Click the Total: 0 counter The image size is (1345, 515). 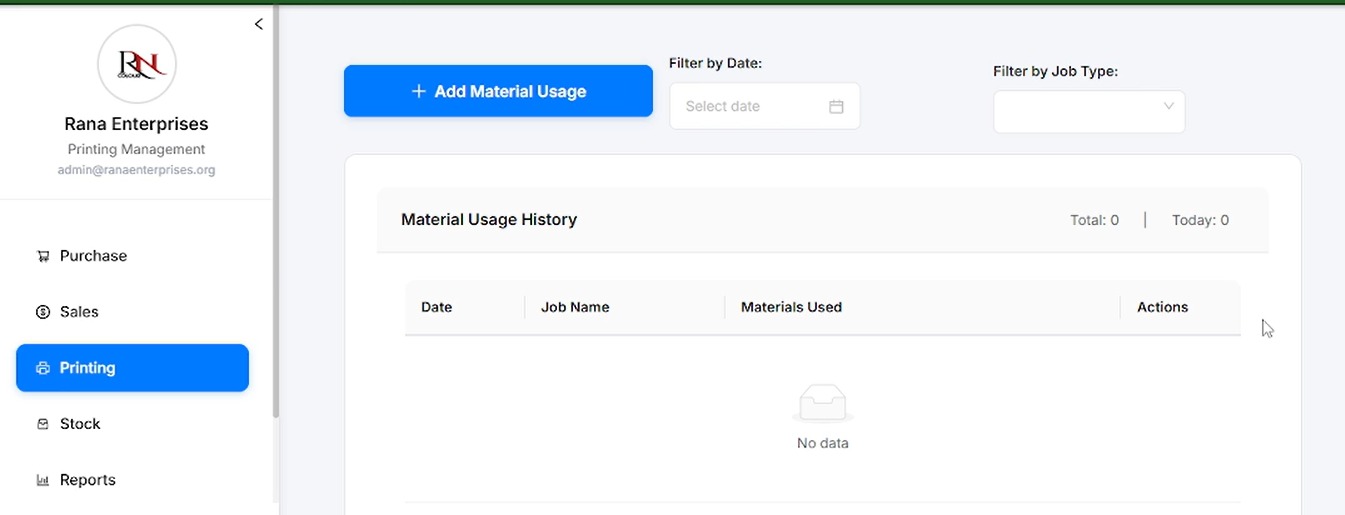tap(1094, 220)
